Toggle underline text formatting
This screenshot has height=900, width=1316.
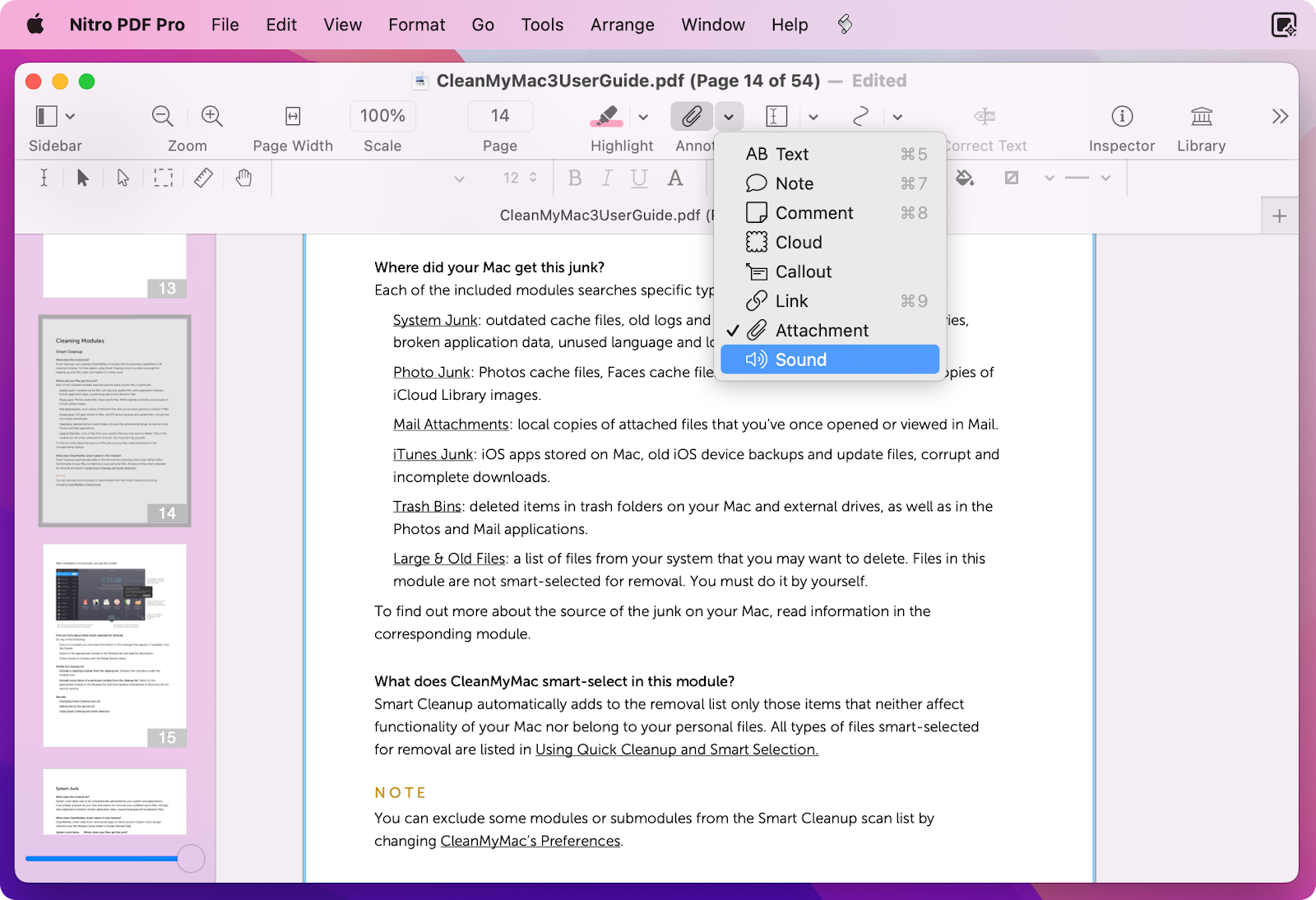point(639,177)
